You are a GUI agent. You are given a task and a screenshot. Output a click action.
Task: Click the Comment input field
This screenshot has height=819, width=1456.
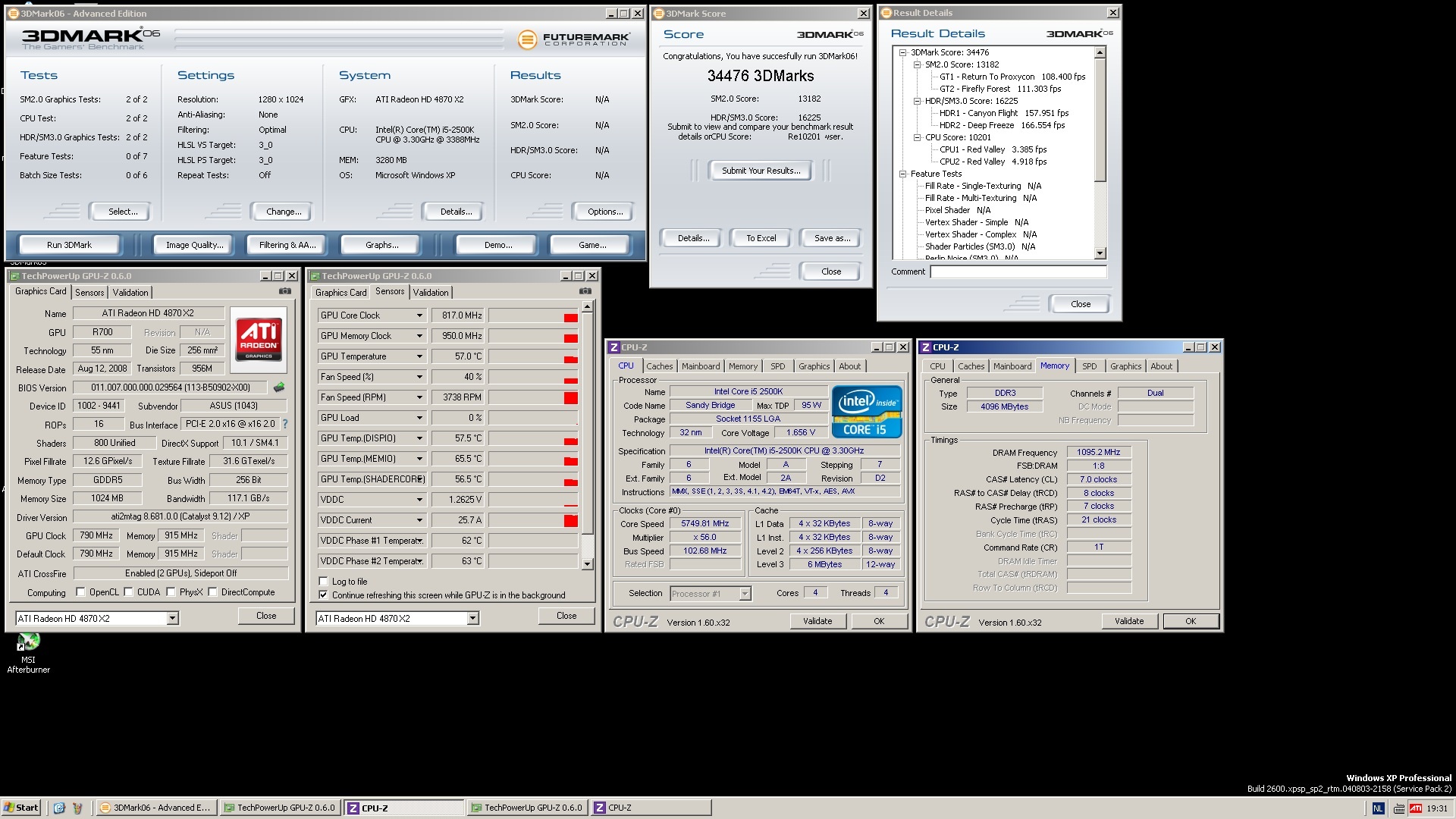[1018, 271]
